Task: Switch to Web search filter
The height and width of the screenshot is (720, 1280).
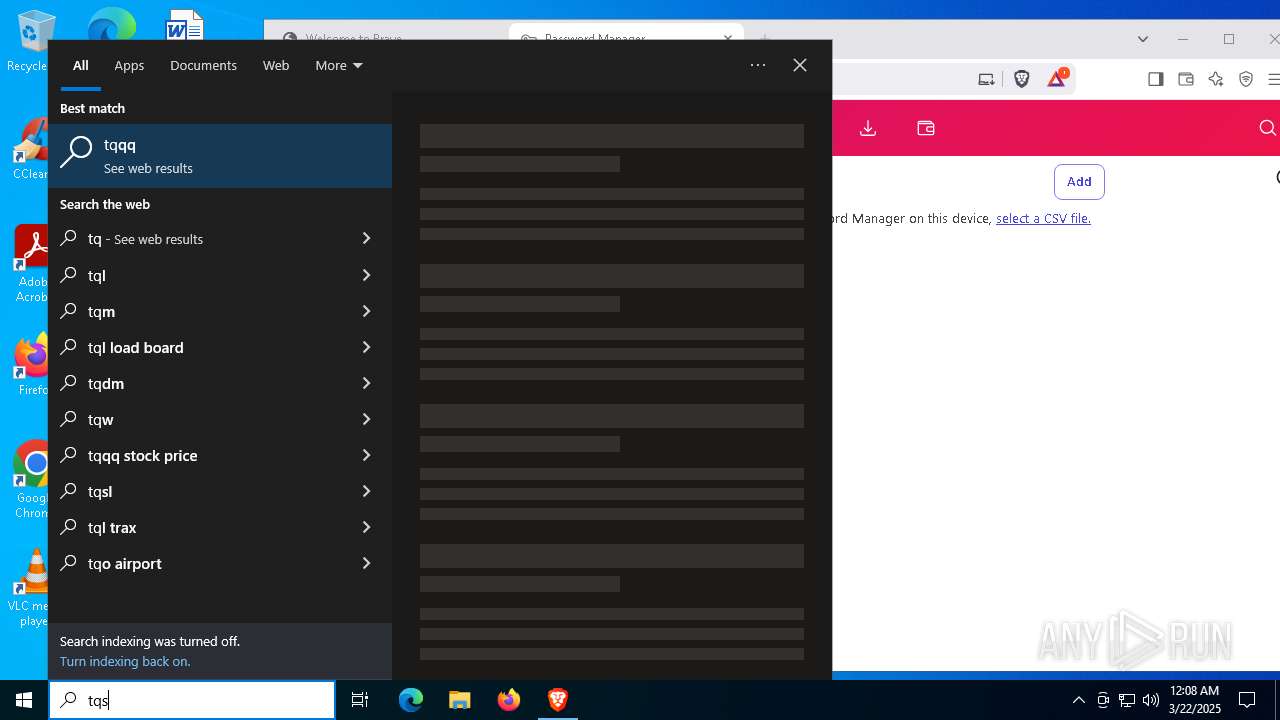Action: 276,65
